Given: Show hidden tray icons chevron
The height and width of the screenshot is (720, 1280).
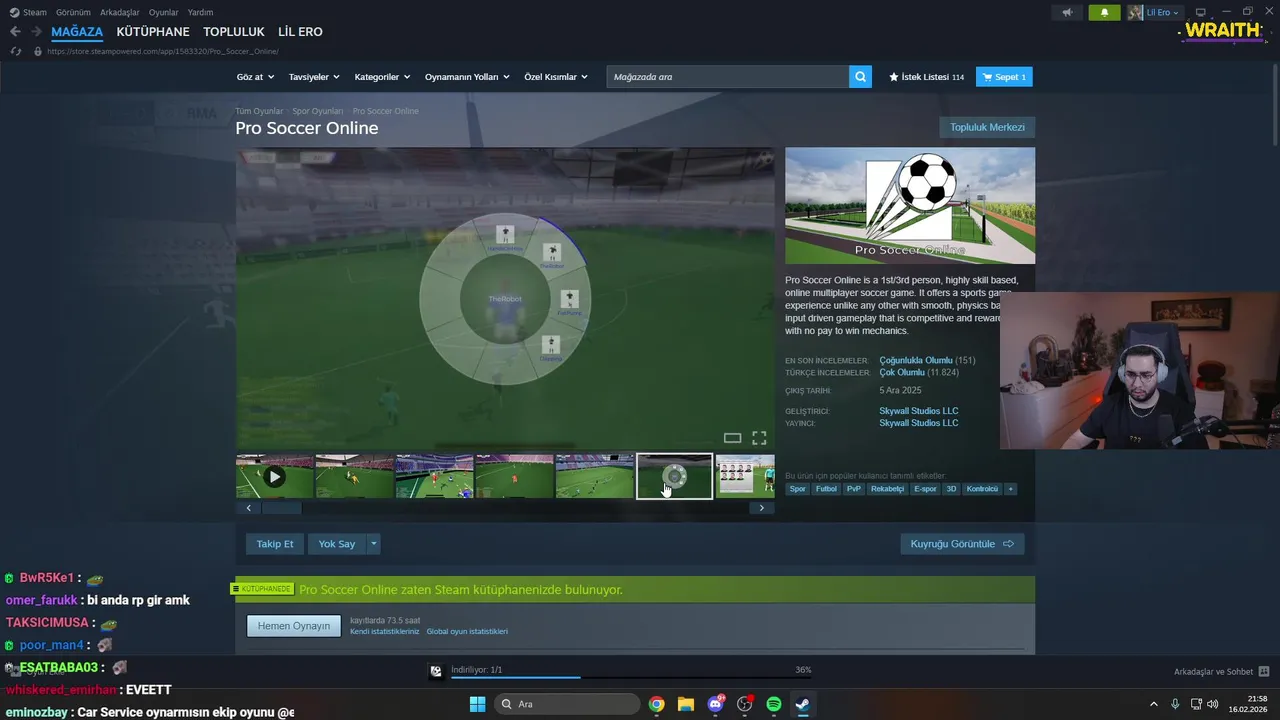Looking at the screenshot, I should pyautogui.click(x=1153, y=704).
